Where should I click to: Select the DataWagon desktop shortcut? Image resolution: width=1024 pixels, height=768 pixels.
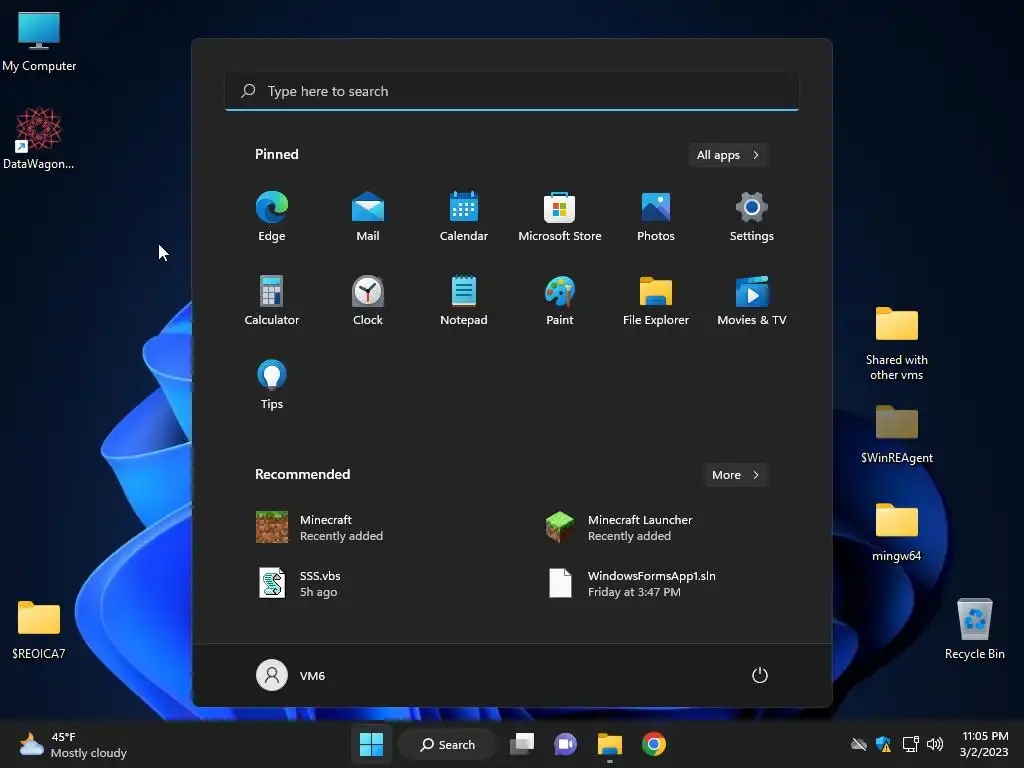pyautogui.click(x=39, y=138)
